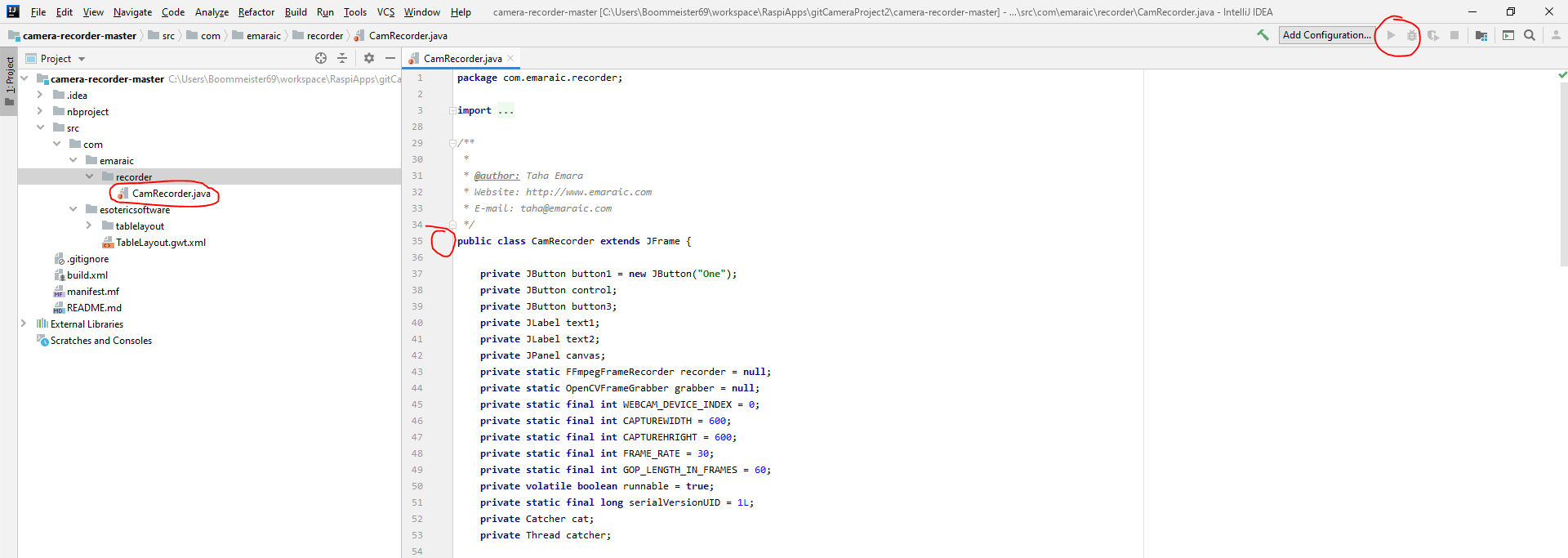
Task: Open Project panel gear settings
Action: coord(369,58)
